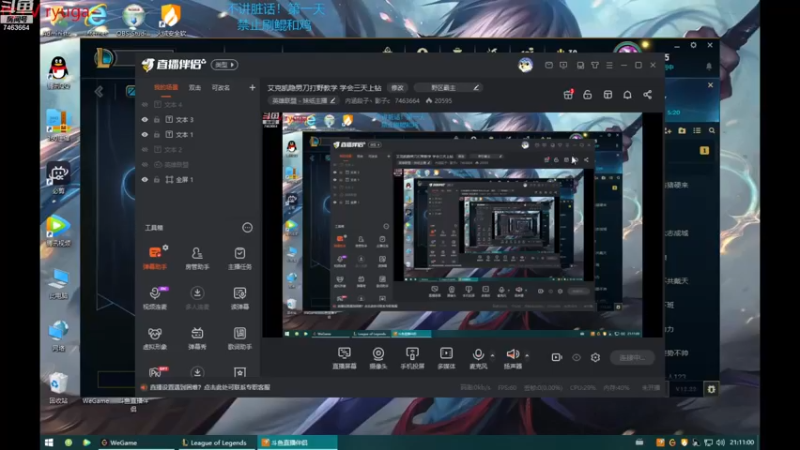Start recording with the video camera icon

point(557,358)
